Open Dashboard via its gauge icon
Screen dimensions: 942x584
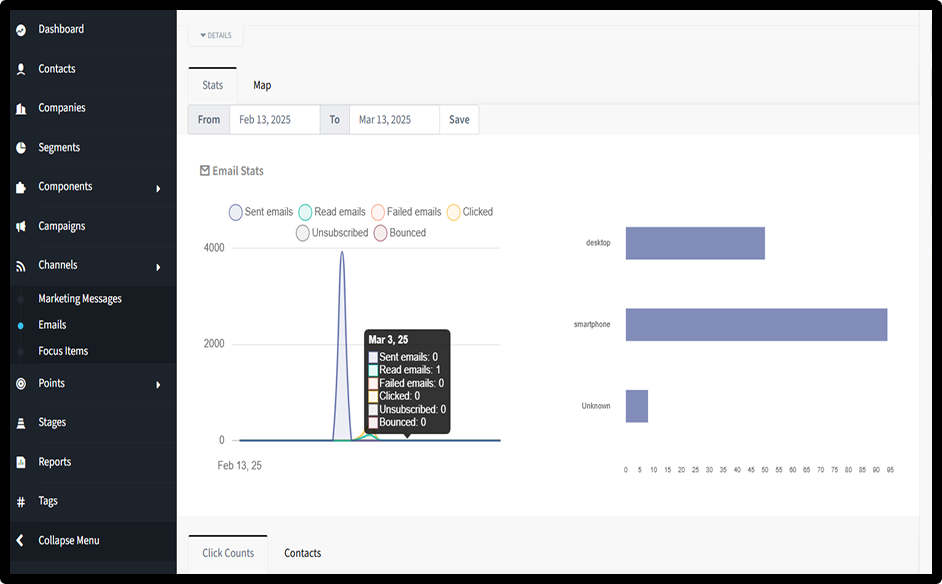pos(21,29)
